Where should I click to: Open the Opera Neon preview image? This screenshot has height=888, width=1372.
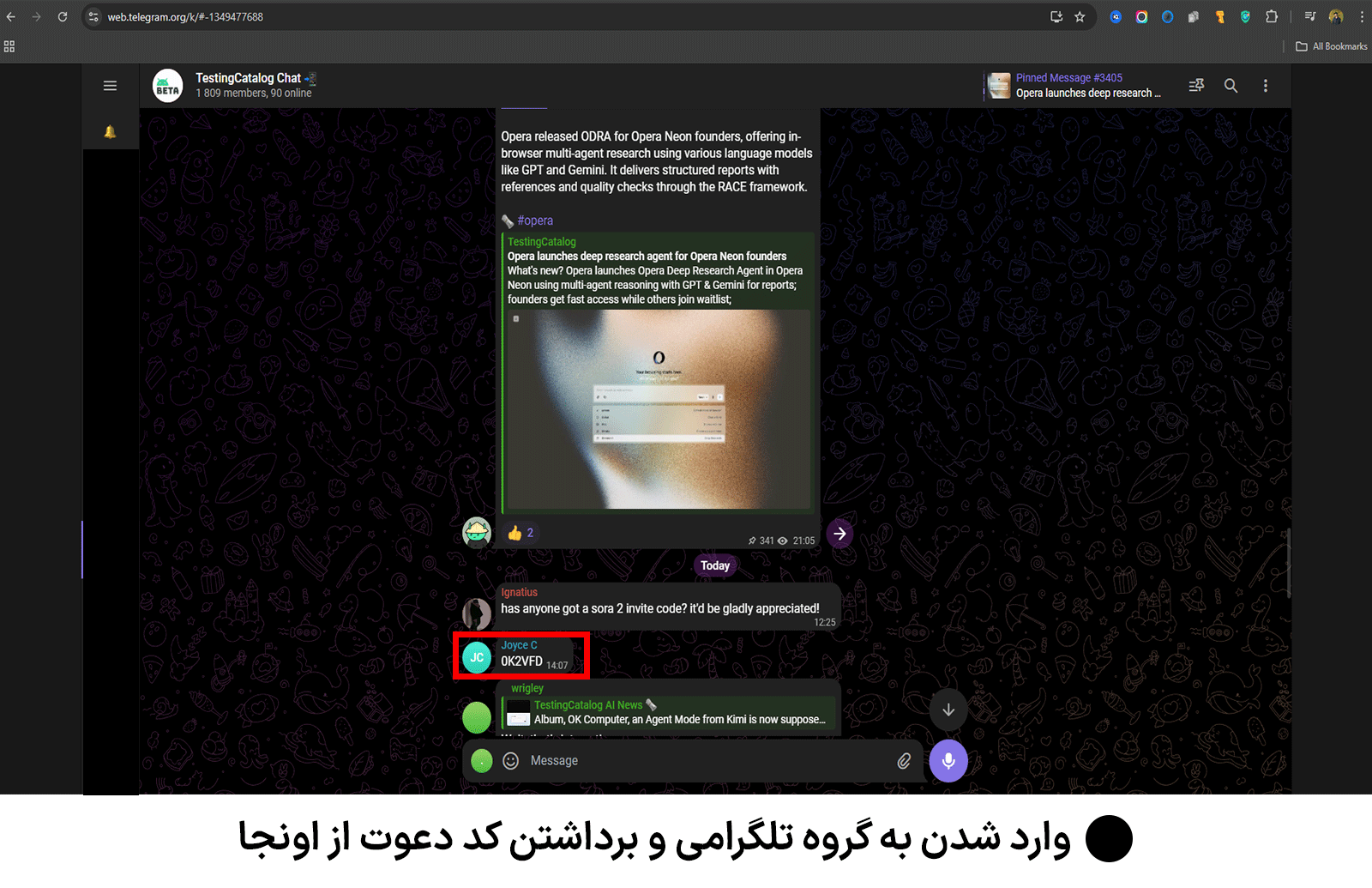(658, 409)
